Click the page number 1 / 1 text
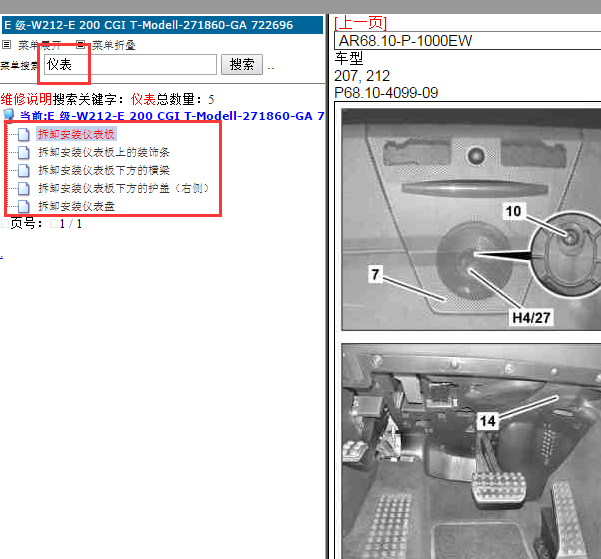The width and height of the screenshot is (601, 559). [71, 224]
